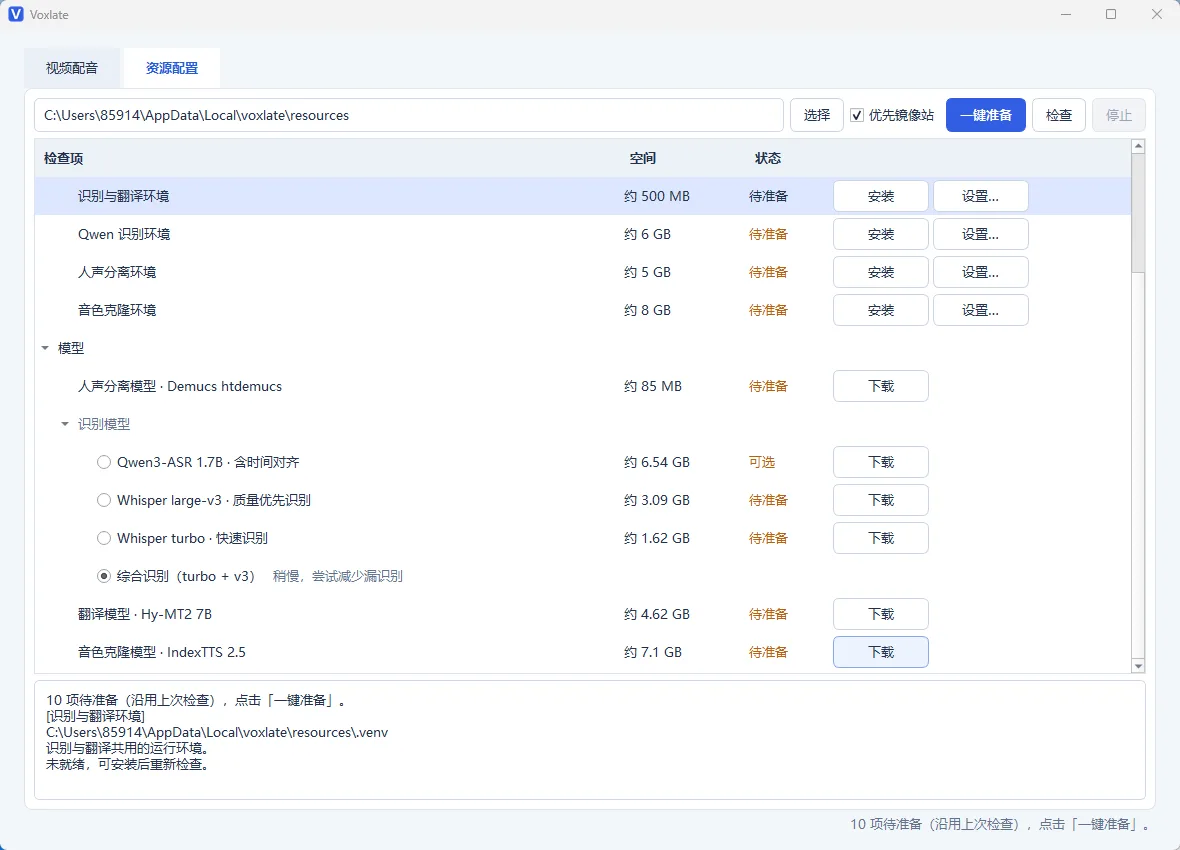Screen dimensions: 1180x850
Task: Start the 一键准备 action
Action: click(x=985, y=115)
